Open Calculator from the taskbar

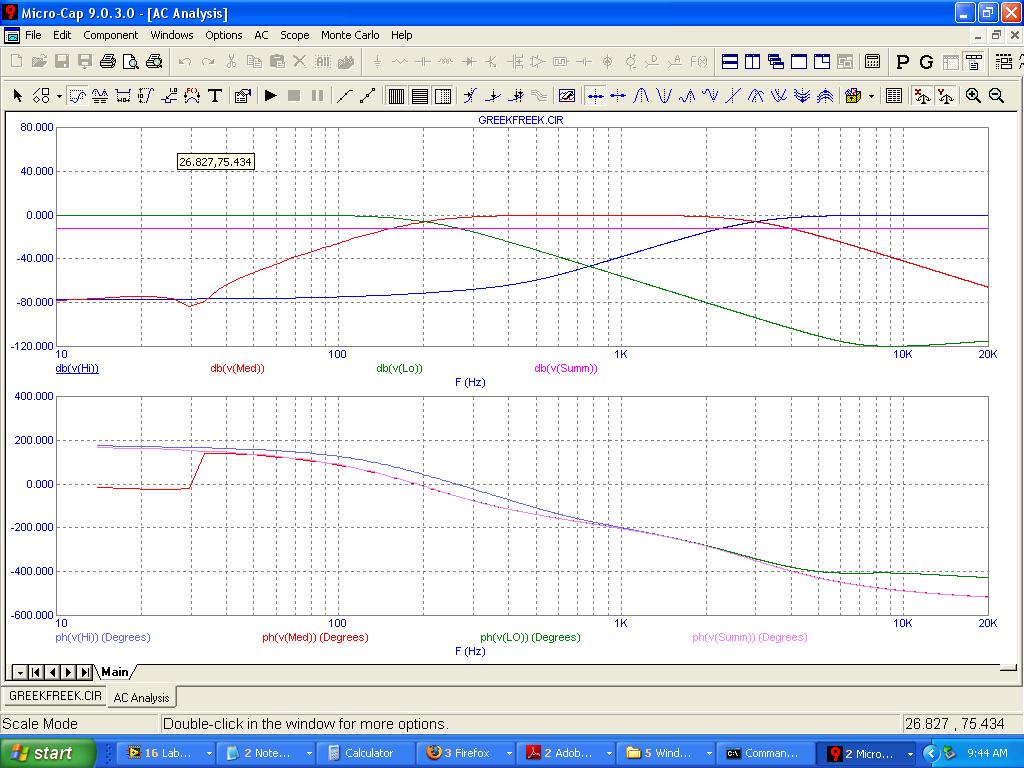[x=368, y=753]
